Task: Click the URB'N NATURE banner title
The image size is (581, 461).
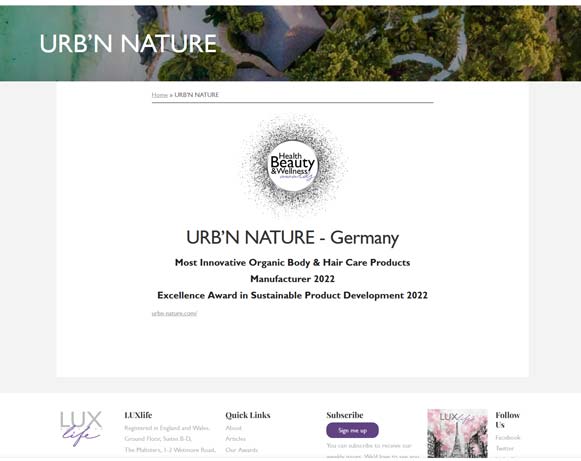Action: 128,44
